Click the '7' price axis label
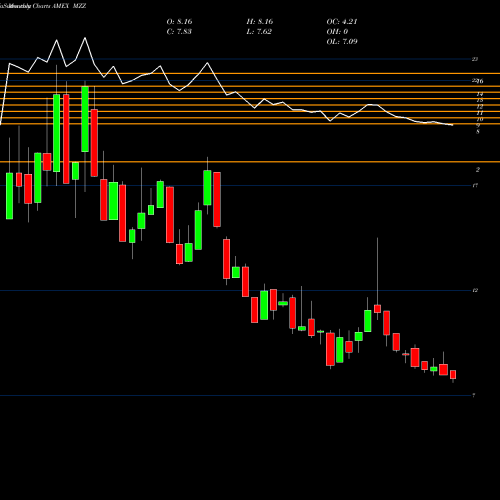Image resolution: width=500 pixels, height=500 pixels. pyautogui.click(x=474, y=396)
